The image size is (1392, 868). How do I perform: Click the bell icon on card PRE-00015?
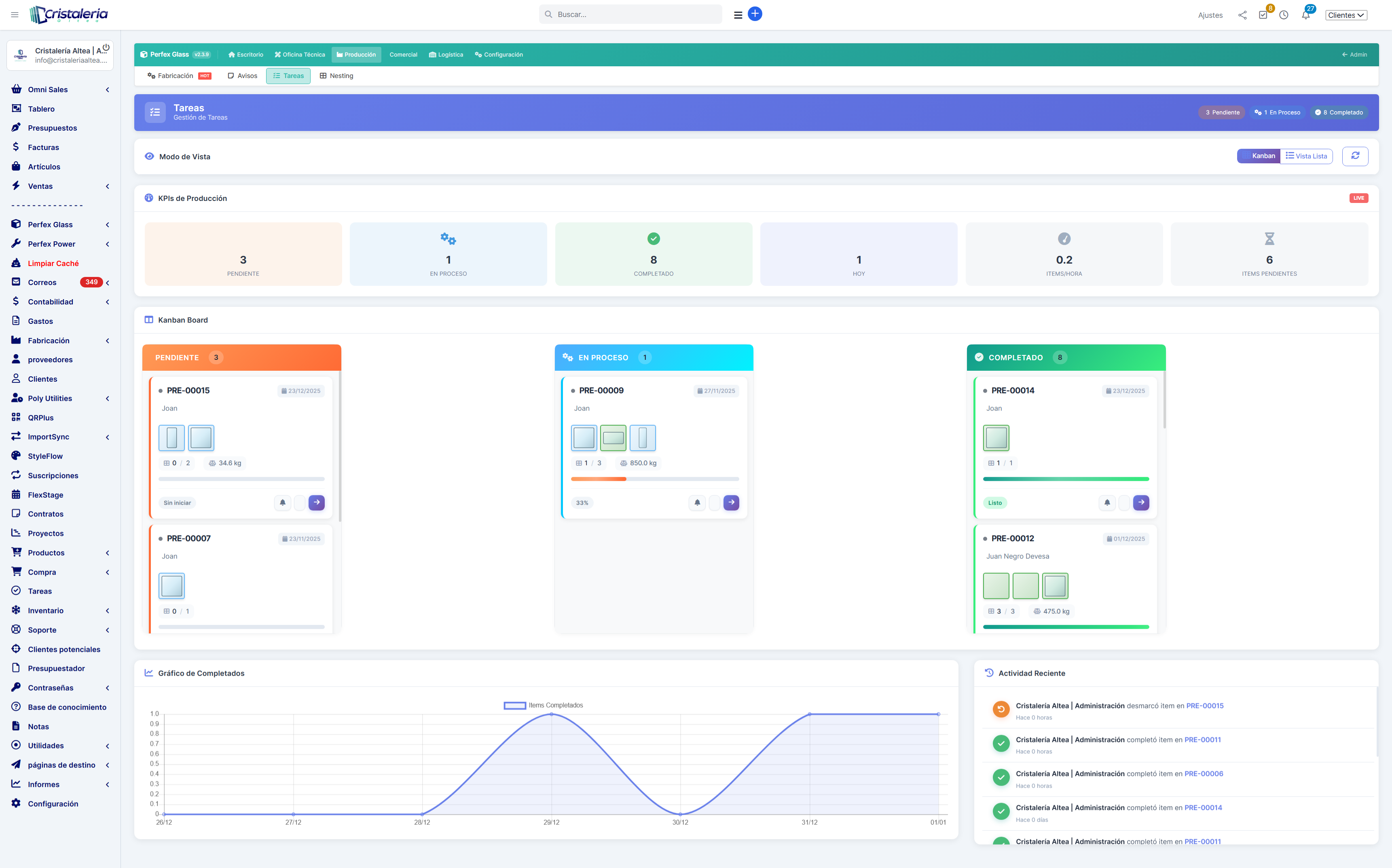(282, 502)
